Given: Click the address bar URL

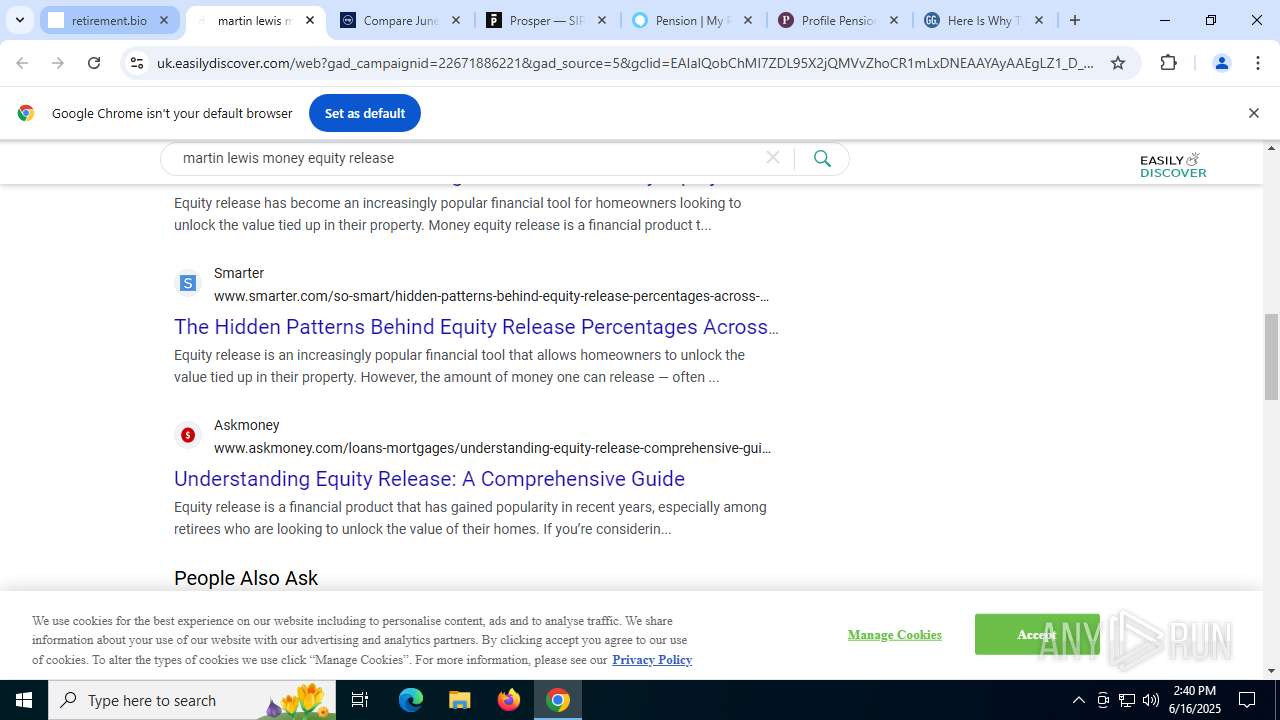Looking at the screenshot, I should click(x=625, y=63).
